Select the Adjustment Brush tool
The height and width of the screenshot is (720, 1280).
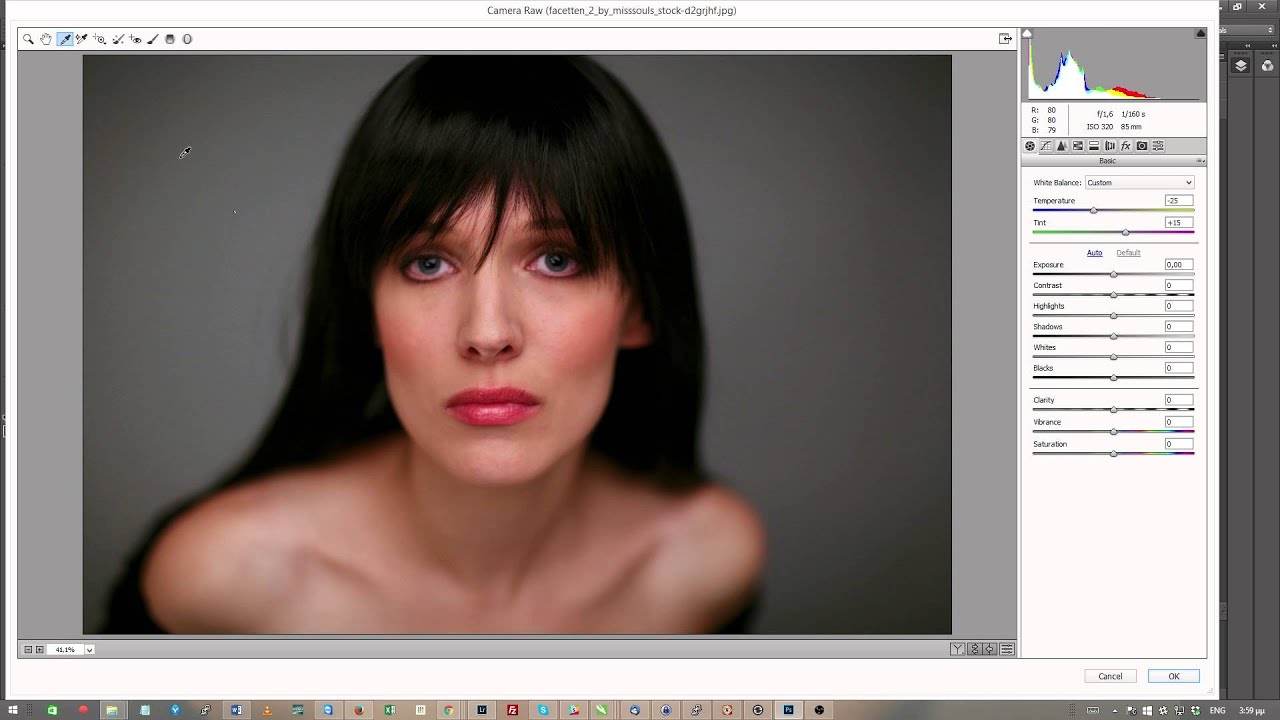pos(152,39)
